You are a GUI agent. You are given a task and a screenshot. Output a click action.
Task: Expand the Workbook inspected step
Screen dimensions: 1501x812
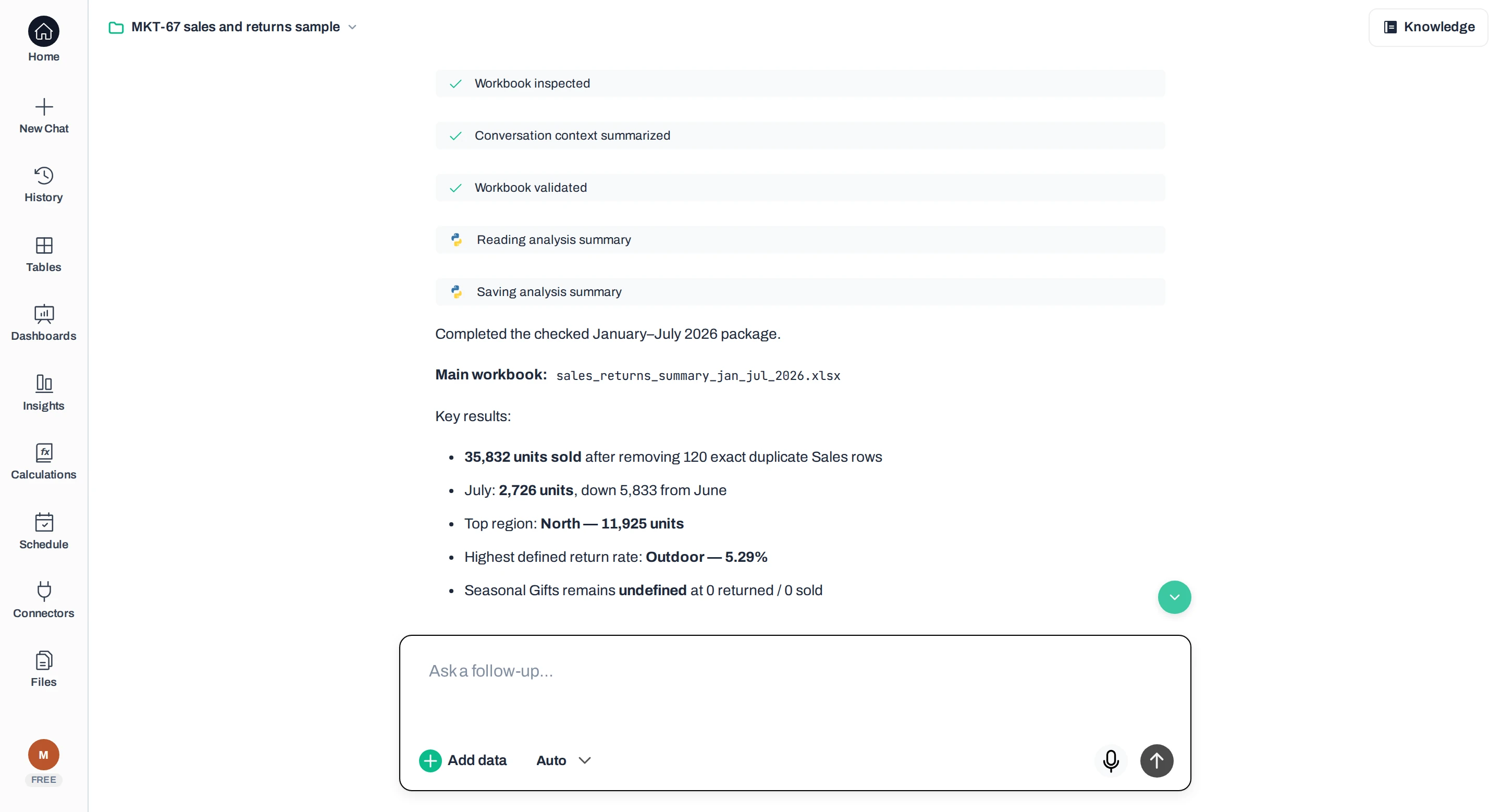(800, 83)
